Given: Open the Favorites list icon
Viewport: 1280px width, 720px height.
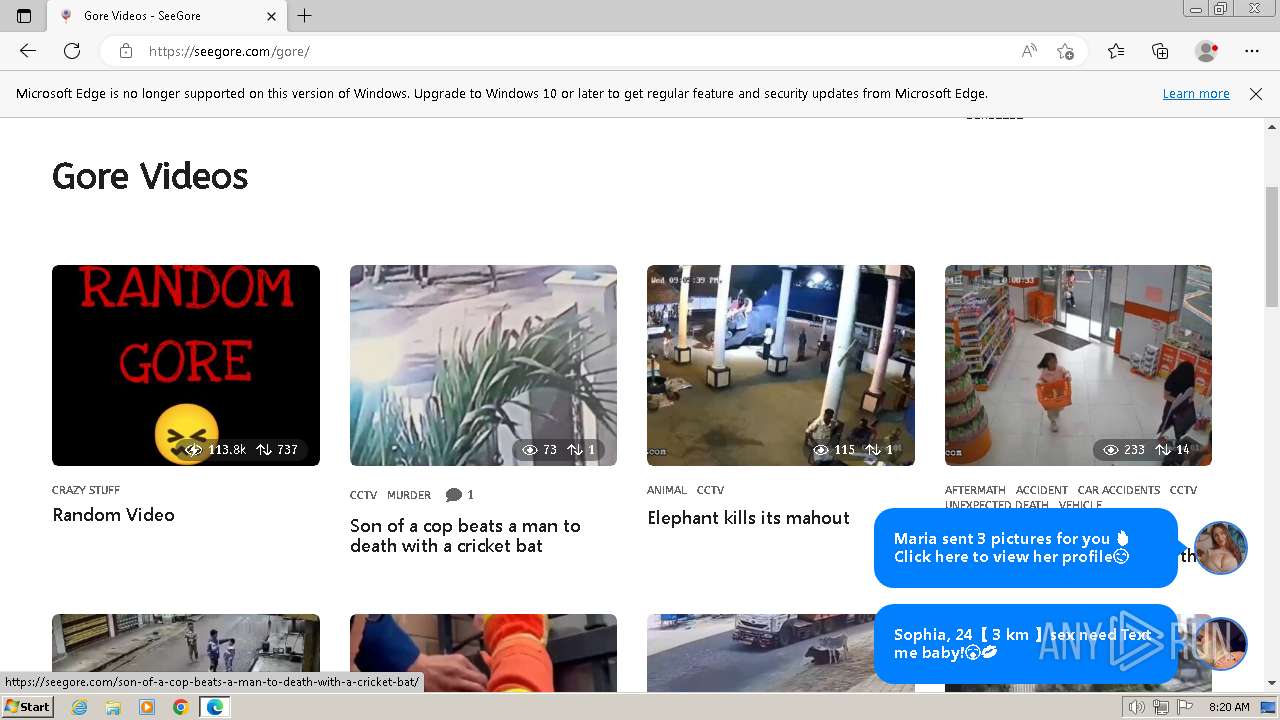Looking at the screenshot, I should click(x=1116, y=51).
